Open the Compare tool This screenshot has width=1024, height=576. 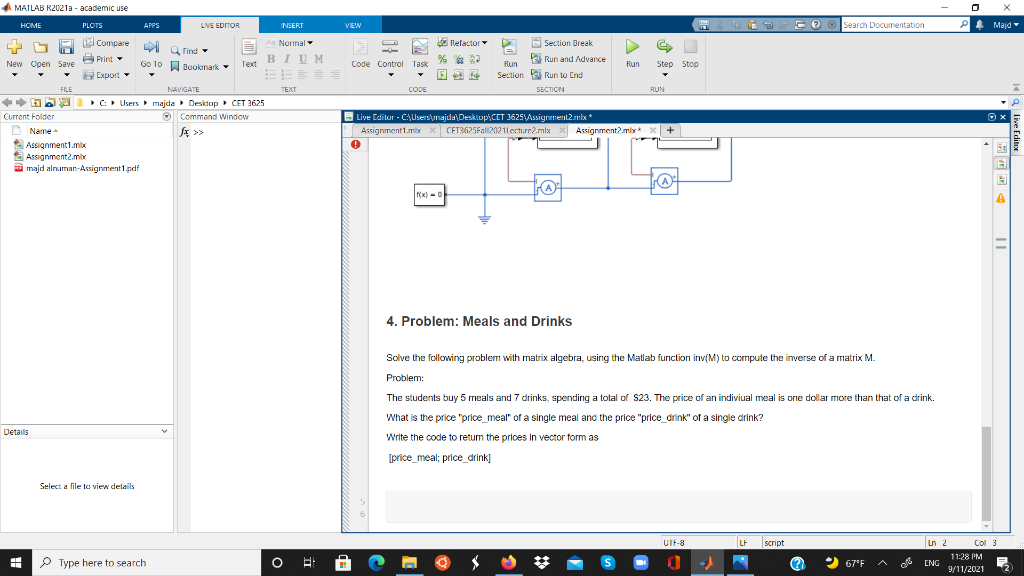(107, 41)
